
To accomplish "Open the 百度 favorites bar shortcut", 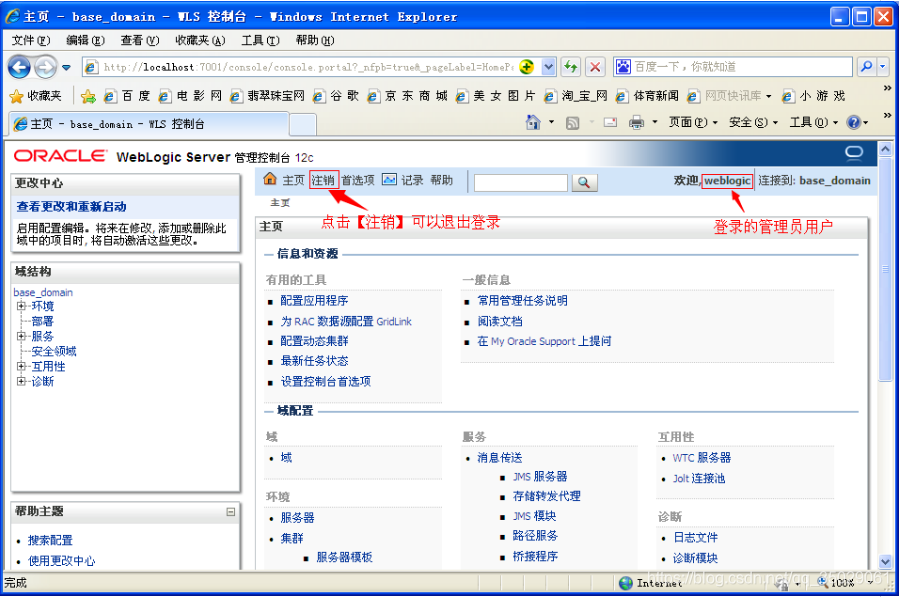I will pos(128,96).
